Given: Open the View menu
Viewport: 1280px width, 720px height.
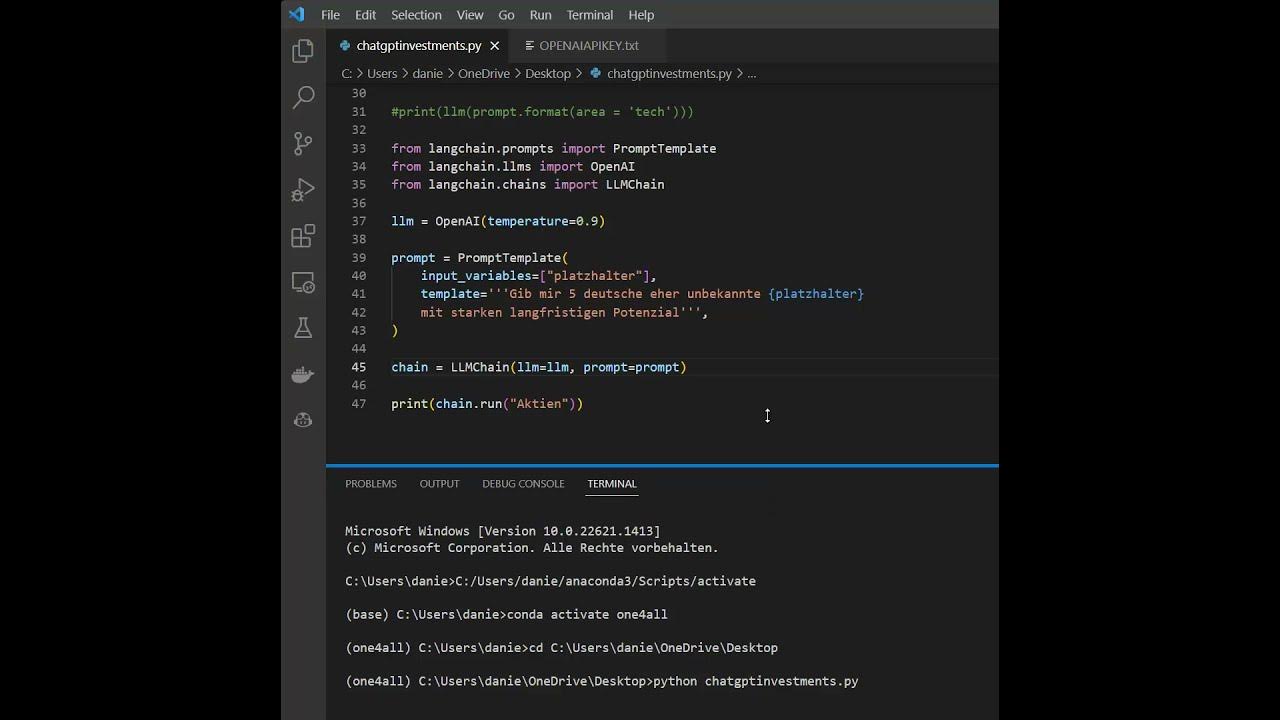Looking at the screenshot, I should 470,15.
